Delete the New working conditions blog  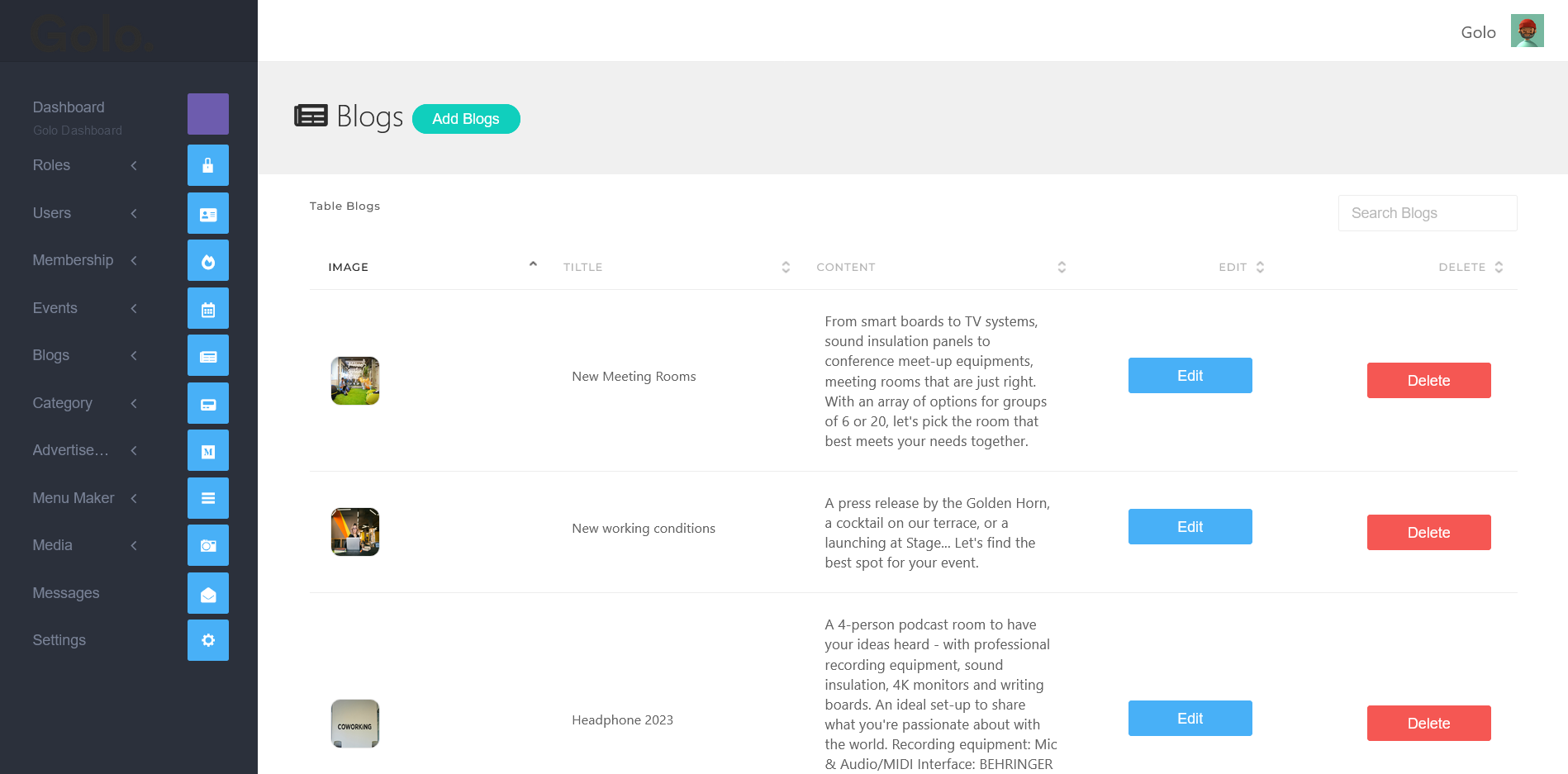(x=1428, y=533)
